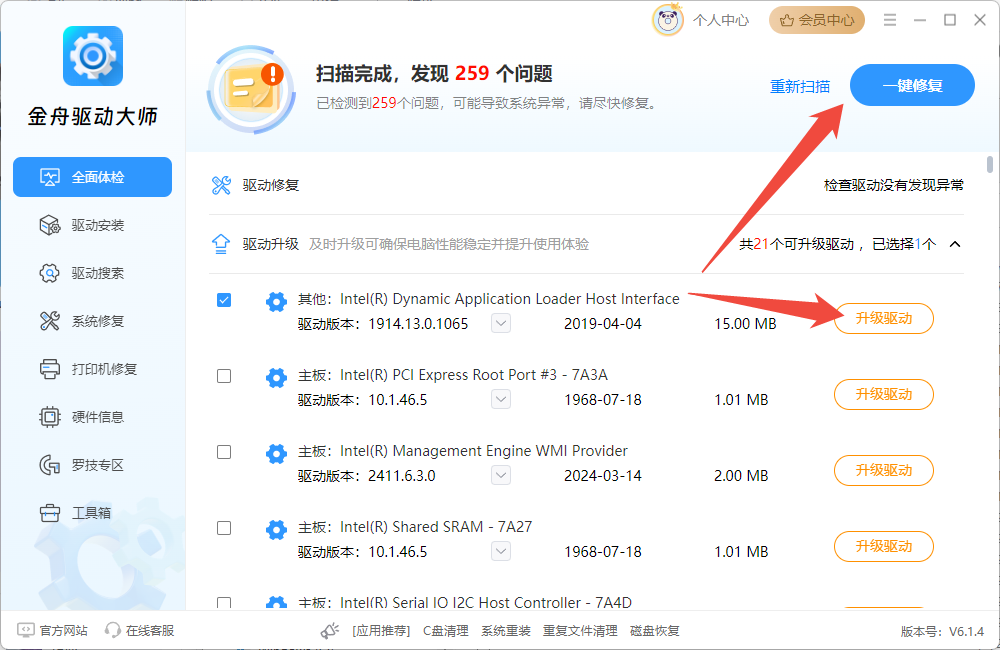
Task: Open the 驱动搜索 sidebar section
Action: click(92, 273)
